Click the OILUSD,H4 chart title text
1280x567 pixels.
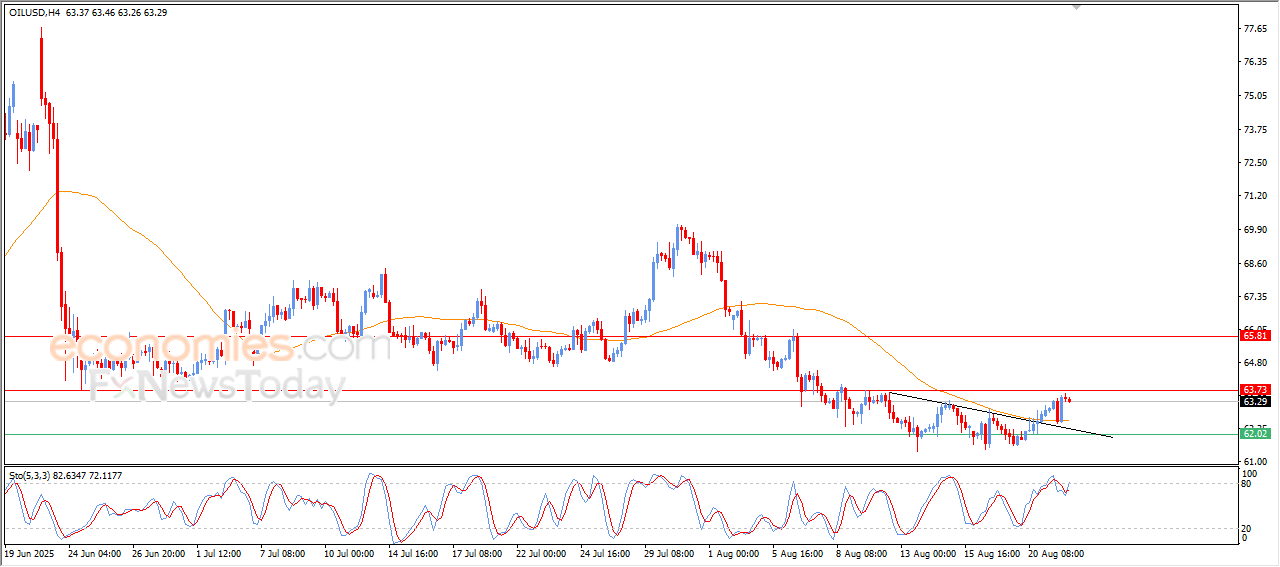[33, 13]
